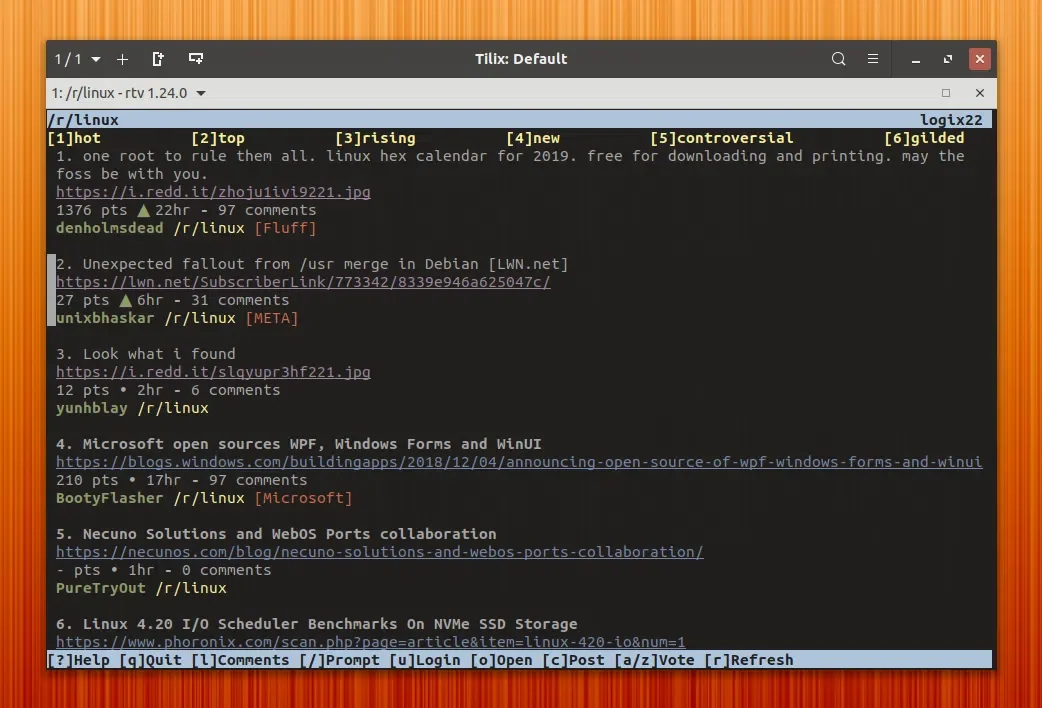Open search with the magnifier icon

(838, 59)
